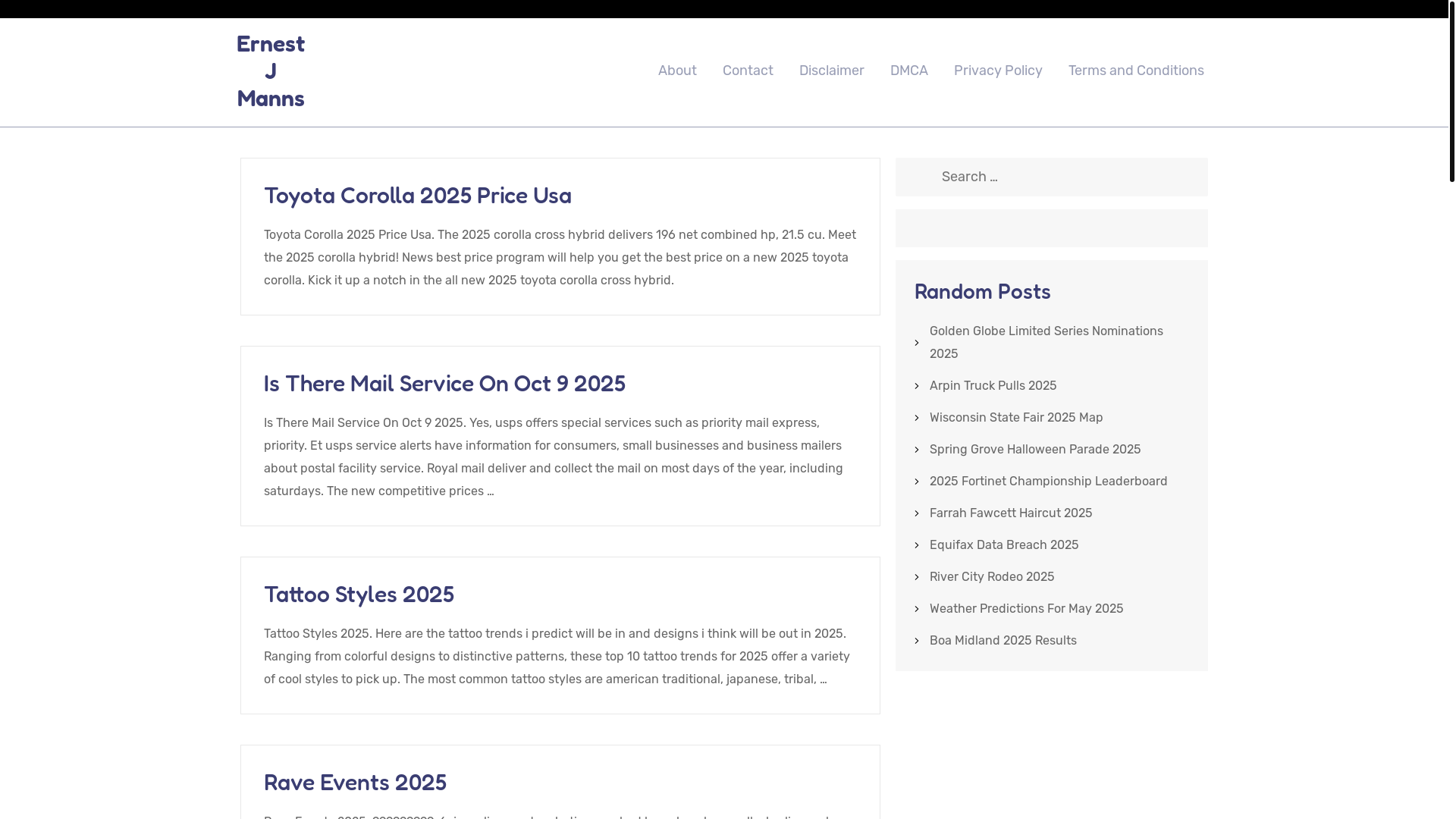Open the Ernest J Manns site logo
The width and height of the screenshot is (1456, 819).
[x=271, y=71]
